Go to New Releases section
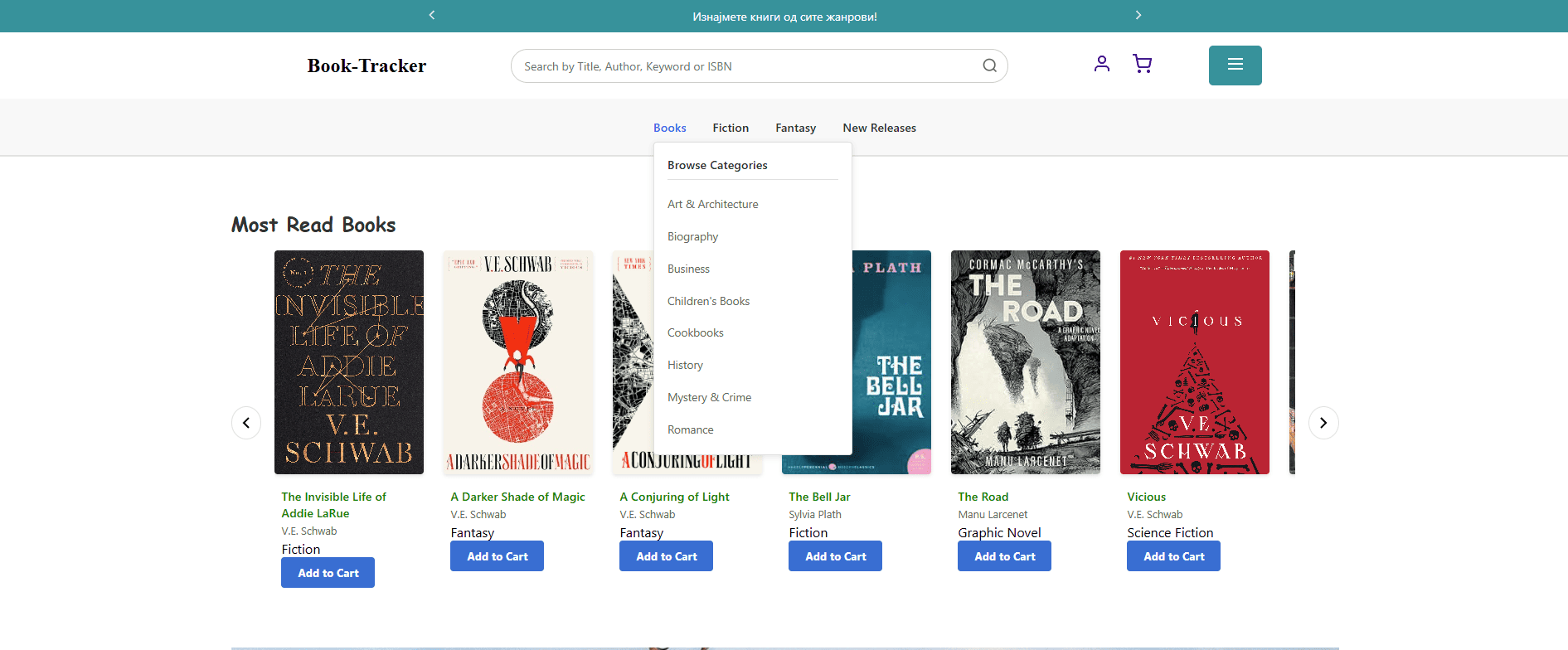The width and height of the screenshot is (1568, 650). click(x=879, y=128)
